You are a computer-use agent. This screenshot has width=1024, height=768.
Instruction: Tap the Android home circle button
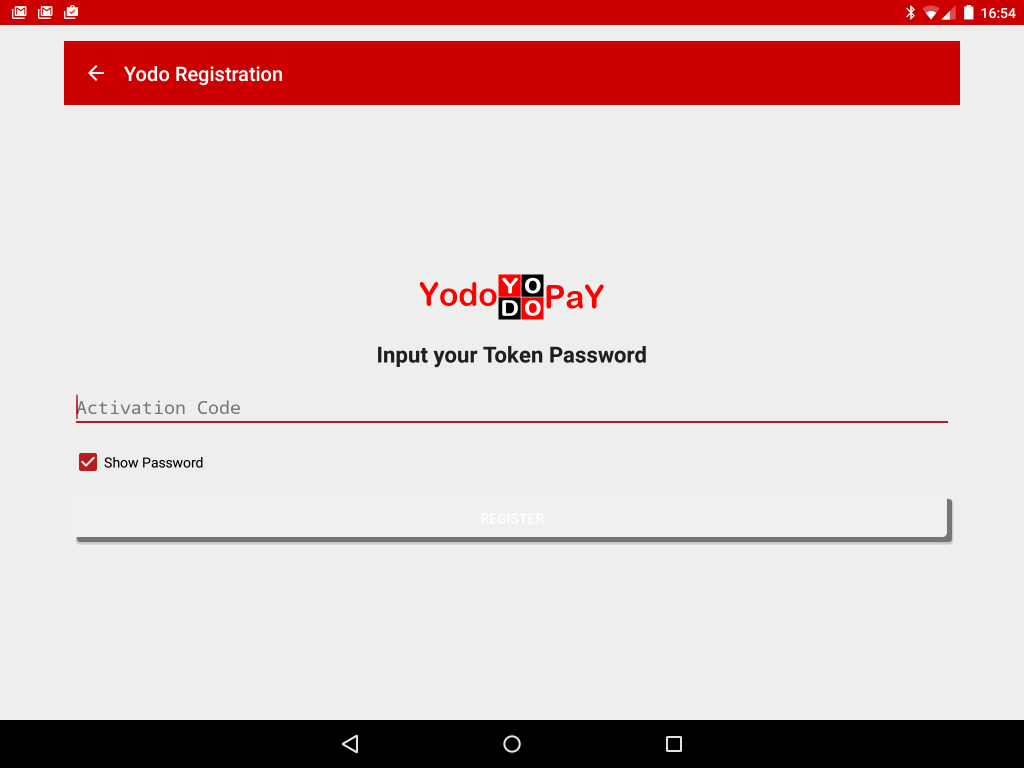(x=512, y=744)
